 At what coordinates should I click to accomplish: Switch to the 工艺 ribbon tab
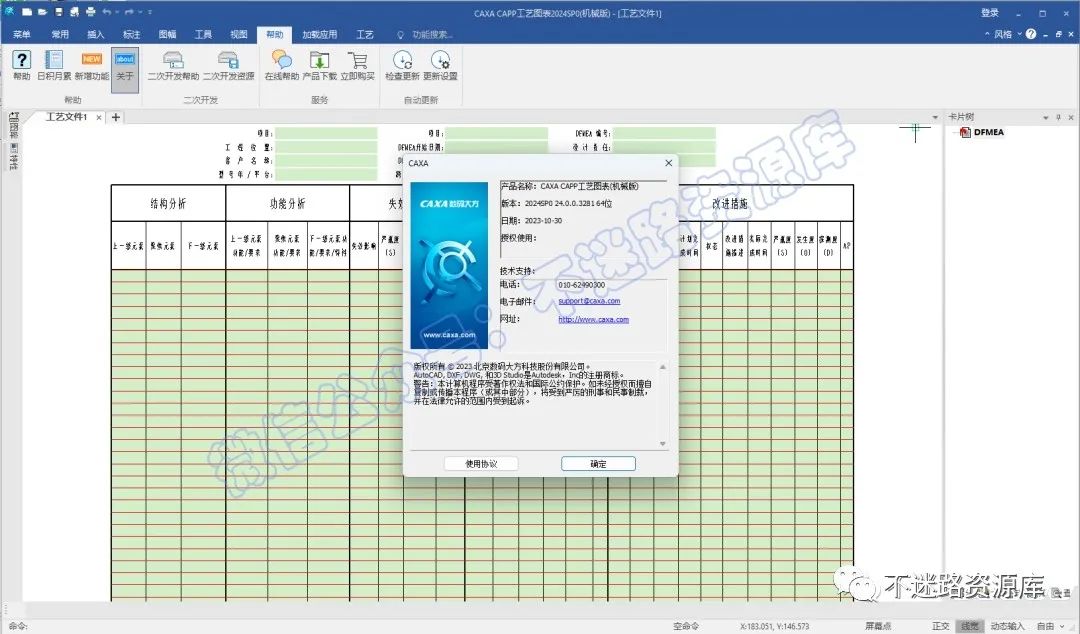point(364,34)
